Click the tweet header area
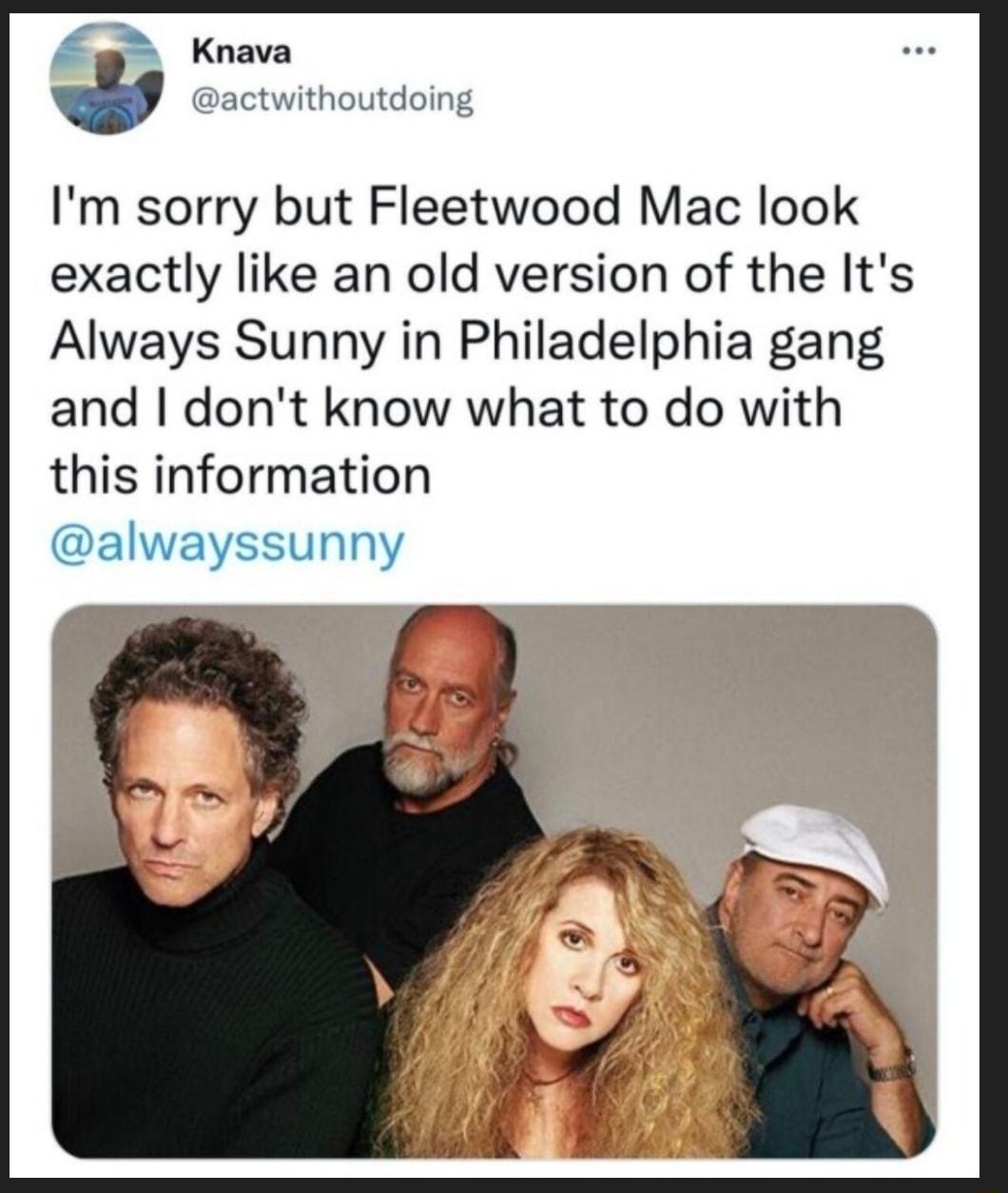The image size is (1008, 1193). [380, 76]
